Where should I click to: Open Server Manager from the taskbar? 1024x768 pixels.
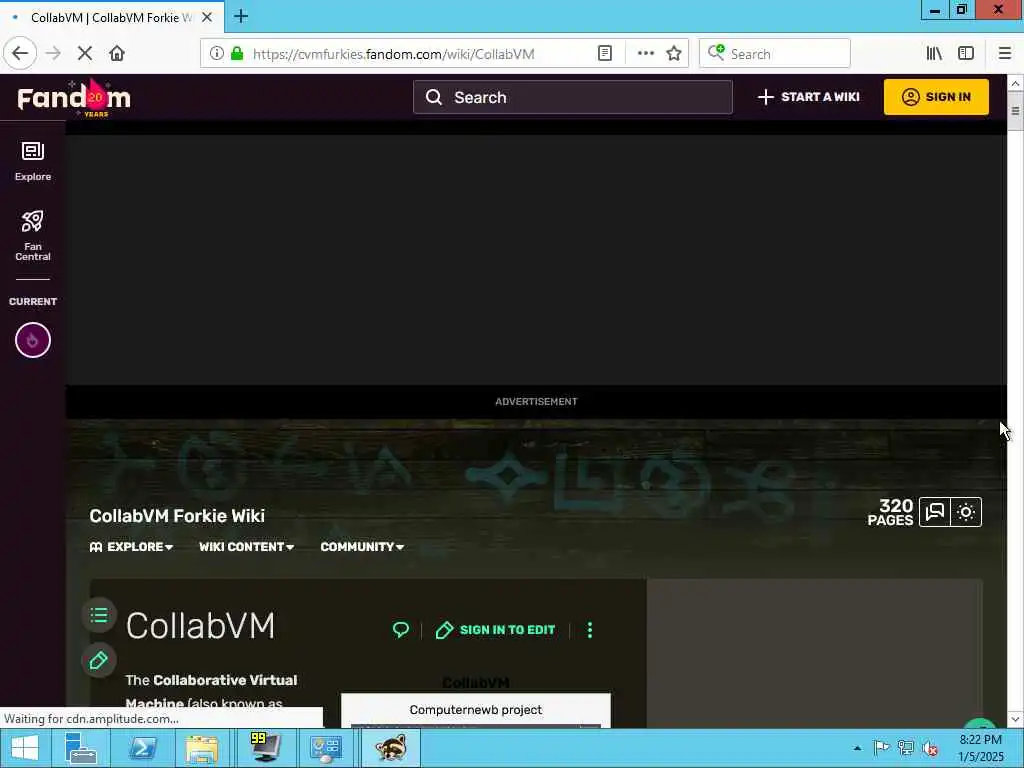click(x=80, y=748)
